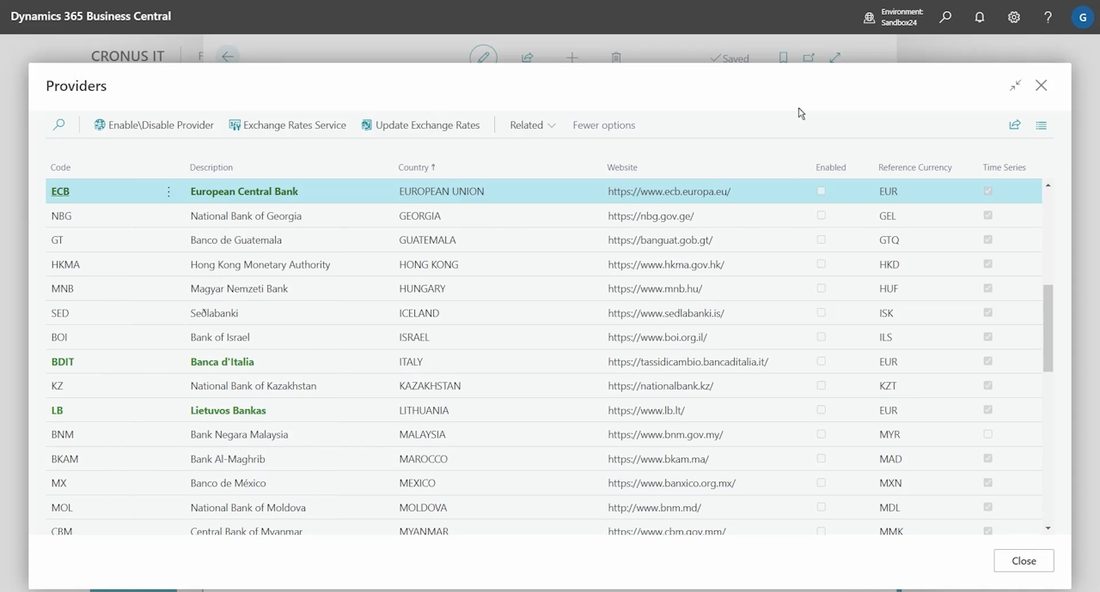
Task: Select https://www.bkam.ma/ website cell
Action: tap(658, 459)
